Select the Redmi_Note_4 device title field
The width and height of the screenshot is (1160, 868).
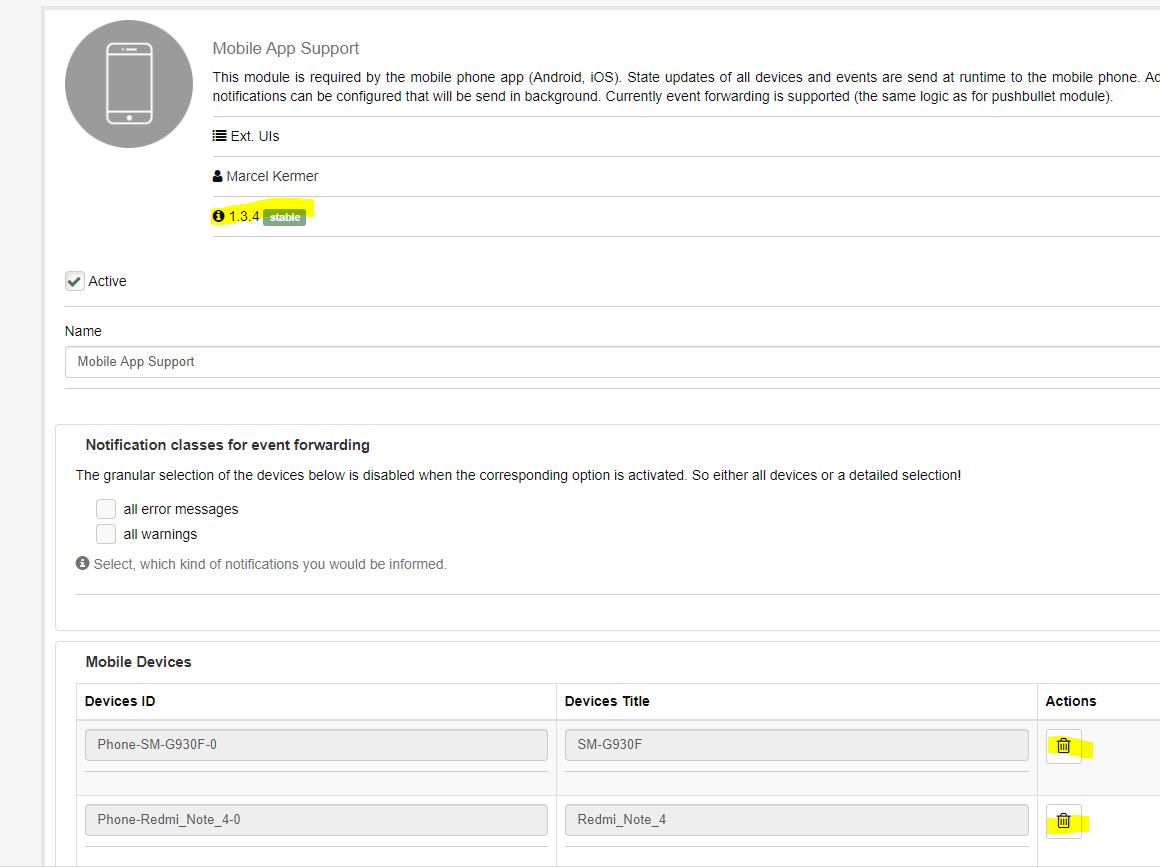click(x=796, y=820)
